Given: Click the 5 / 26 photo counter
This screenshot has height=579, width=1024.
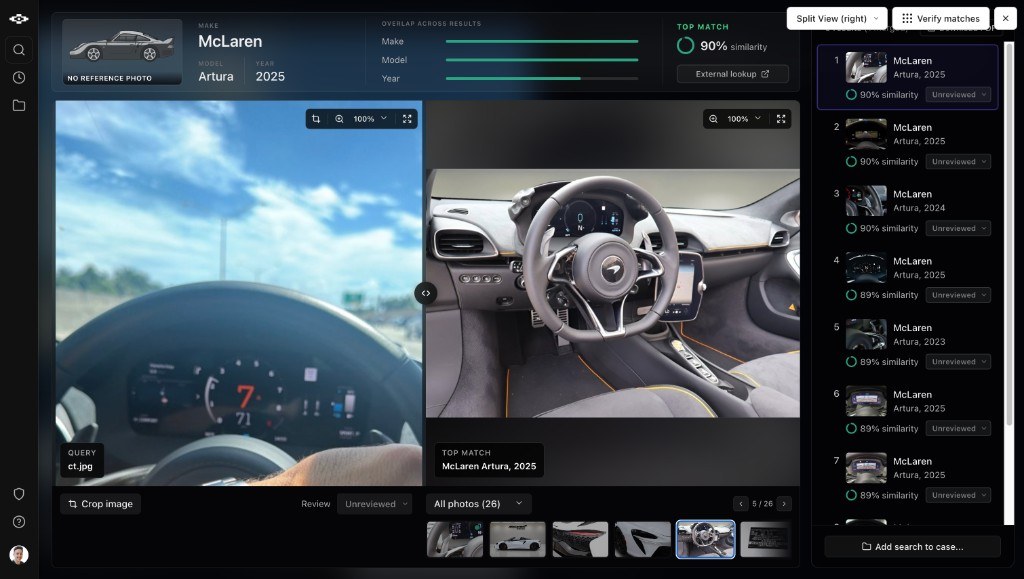Looking at the screenshot, I should [x=762, y=504].
